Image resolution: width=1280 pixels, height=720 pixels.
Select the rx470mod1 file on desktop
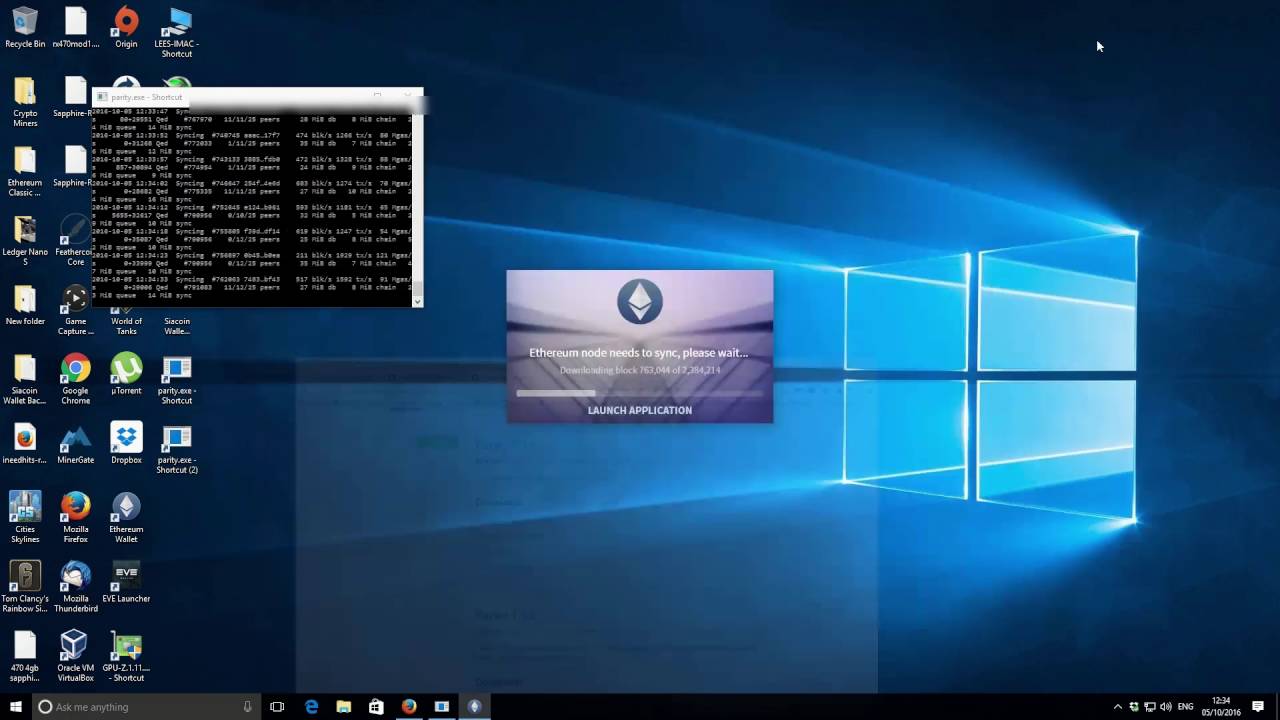(76, 27)
